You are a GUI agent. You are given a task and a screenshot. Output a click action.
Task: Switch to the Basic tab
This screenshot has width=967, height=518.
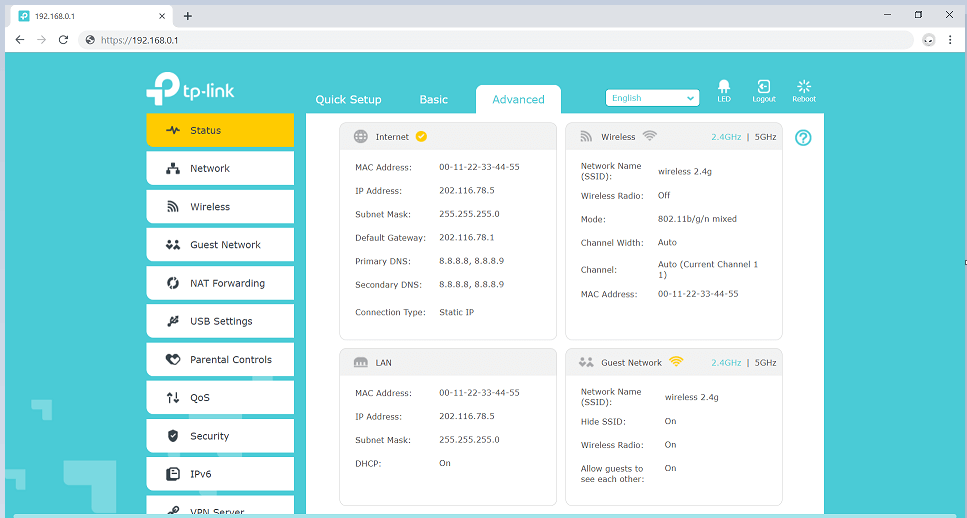tap(433, 100)
